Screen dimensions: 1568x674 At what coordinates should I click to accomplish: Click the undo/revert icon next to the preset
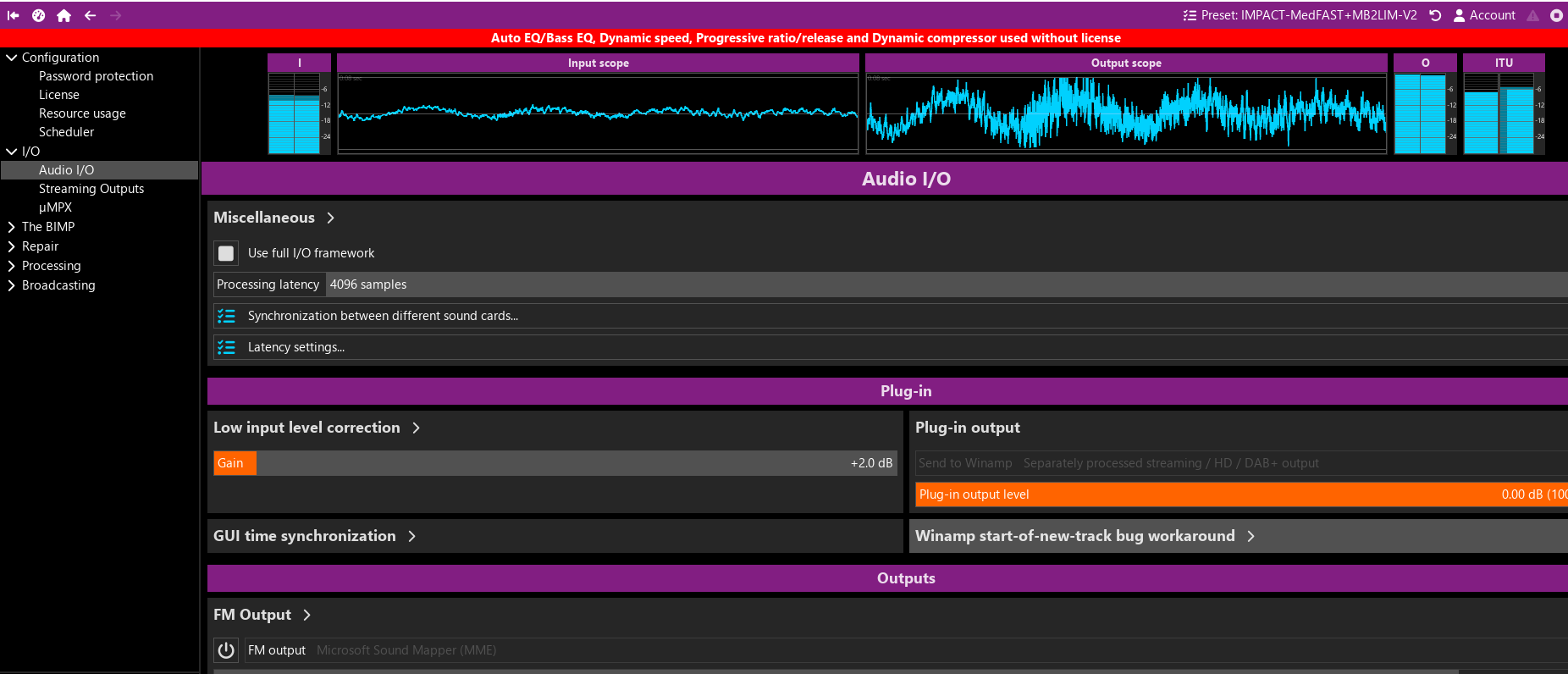coord(1435,15)
